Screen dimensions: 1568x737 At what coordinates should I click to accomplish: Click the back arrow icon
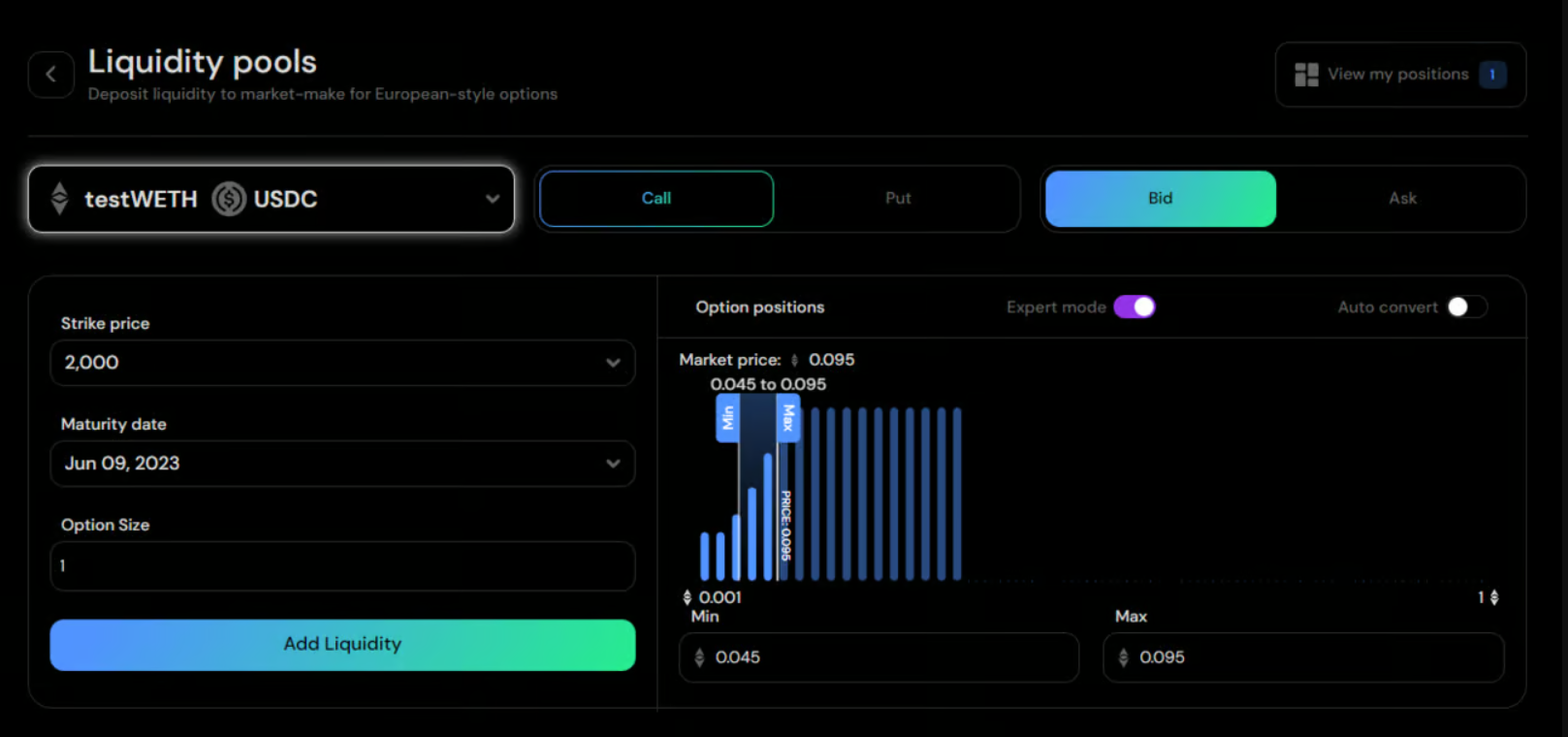[51, 75]
